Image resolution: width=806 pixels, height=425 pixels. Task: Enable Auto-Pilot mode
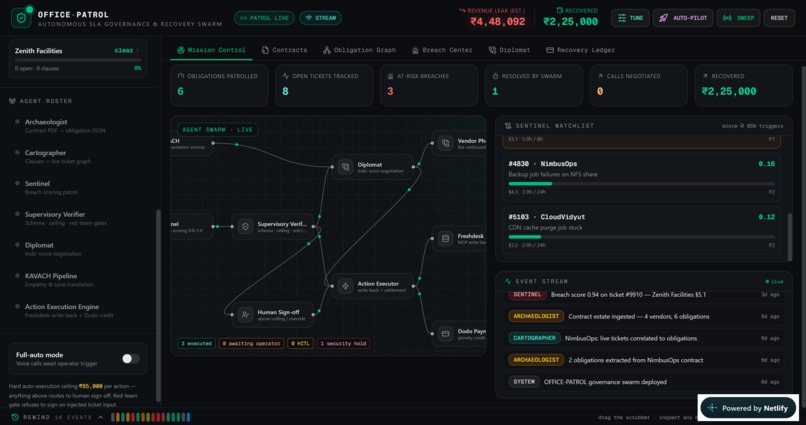pos(683,18)
